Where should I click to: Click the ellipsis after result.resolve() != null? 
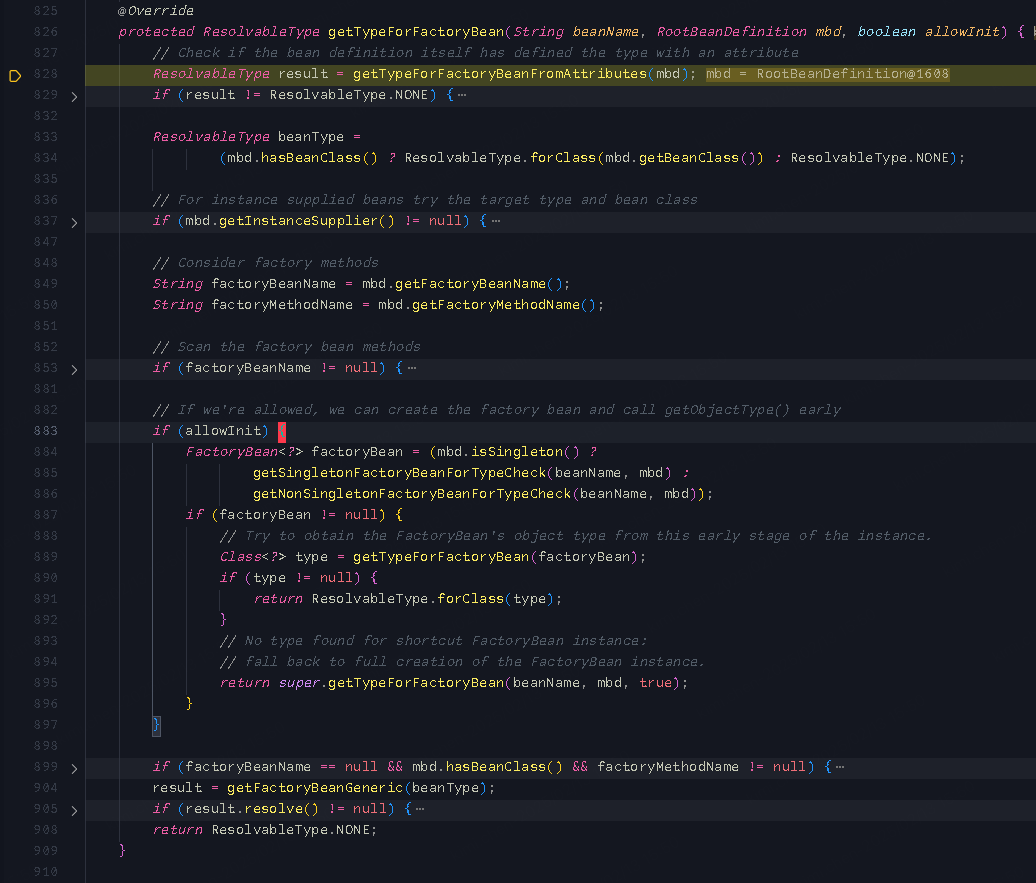(420, 809)
